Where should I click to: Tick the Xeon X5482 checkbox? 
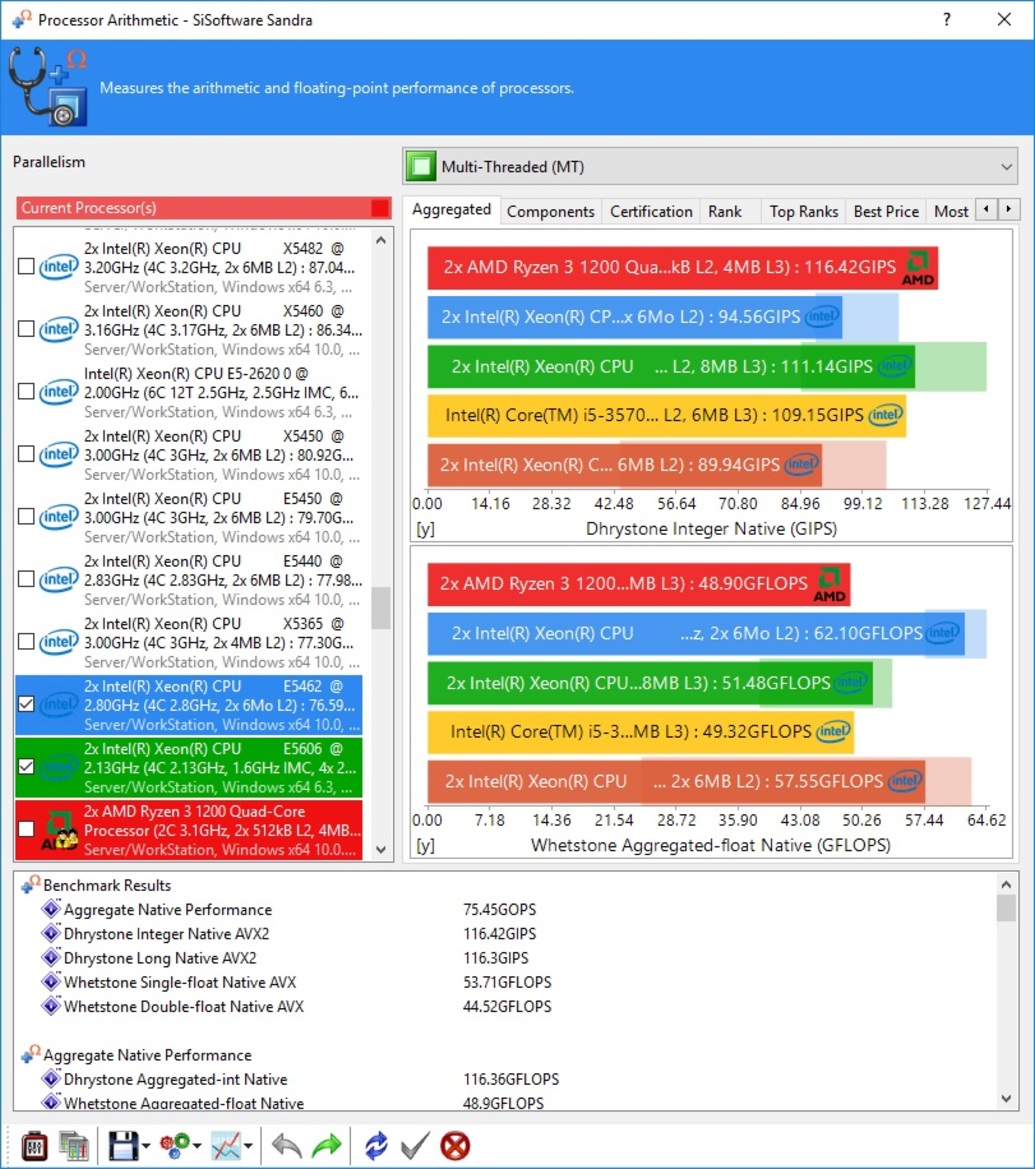tap(26, 267)
